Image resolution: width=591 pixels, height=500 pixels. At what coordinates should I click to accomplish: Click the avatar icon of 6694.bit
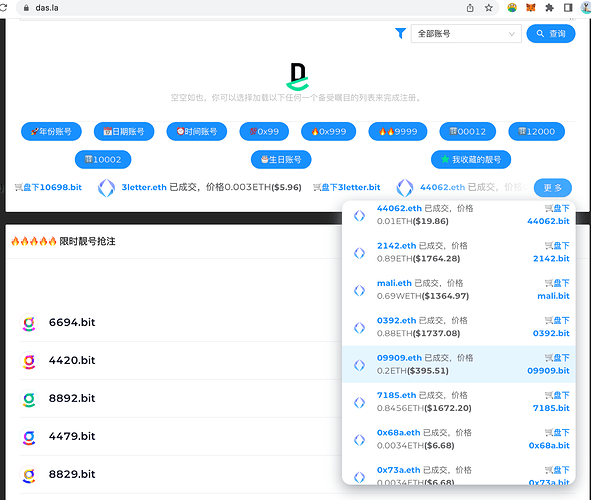[29, 323]
